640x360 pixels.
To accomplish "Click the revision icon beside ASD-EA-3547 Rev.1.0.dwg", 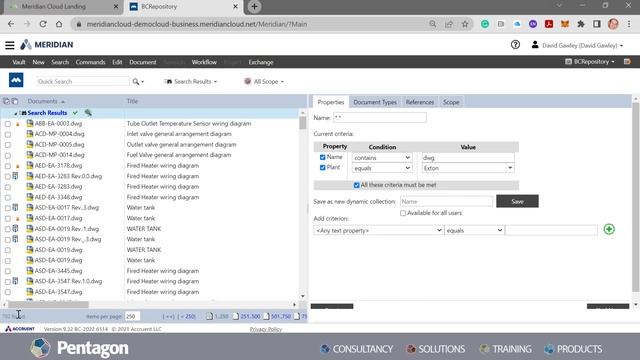I will pos(16,281).
